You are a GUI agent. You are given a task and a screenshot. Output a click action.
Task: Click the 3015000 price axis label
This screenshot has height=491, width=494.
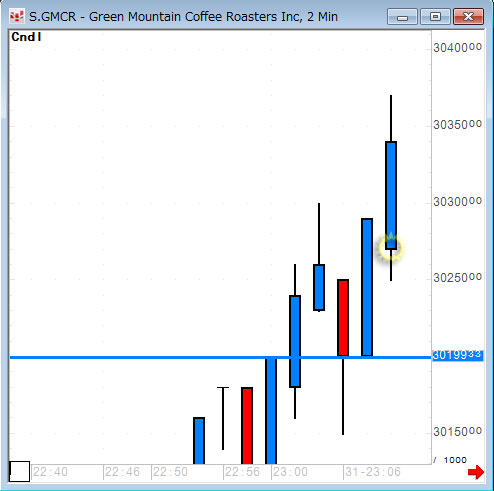pos(457,432)
